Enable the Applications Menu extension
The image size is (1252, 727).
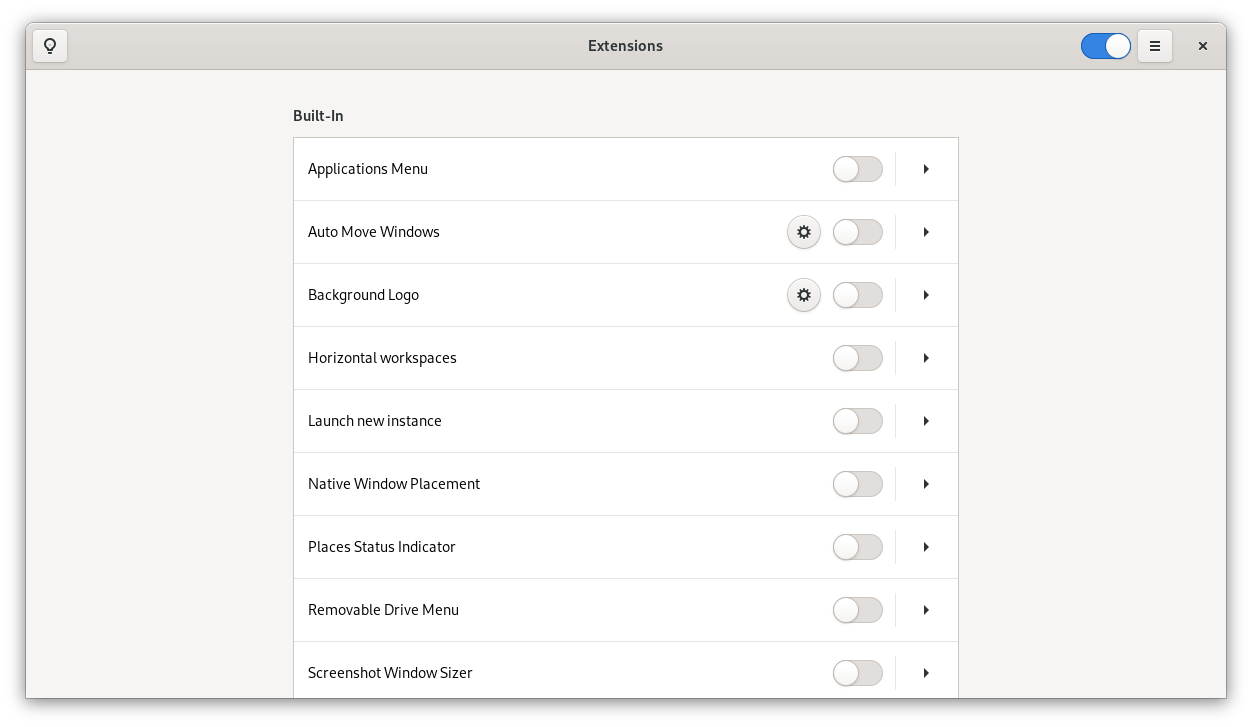[858, 169]
